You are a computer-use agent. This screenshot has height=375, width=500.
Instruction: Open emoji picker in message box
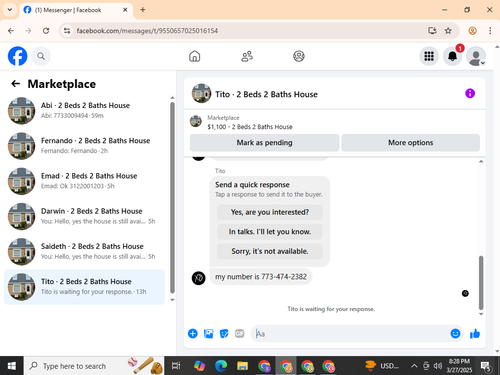(x=455, y=333)
